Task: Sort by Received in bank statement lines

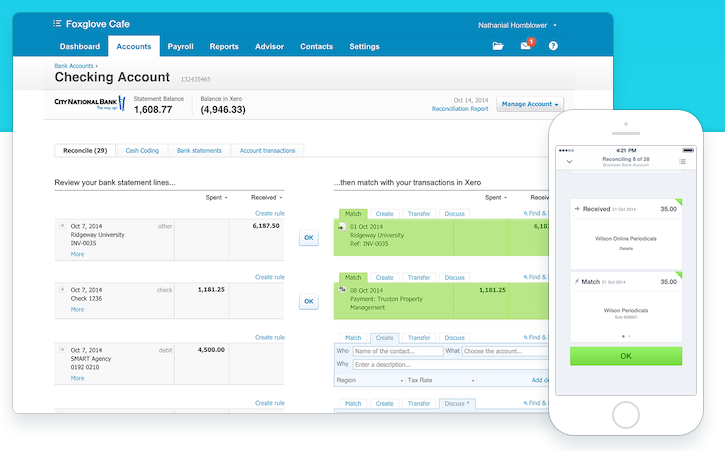Action: point(266,198)
